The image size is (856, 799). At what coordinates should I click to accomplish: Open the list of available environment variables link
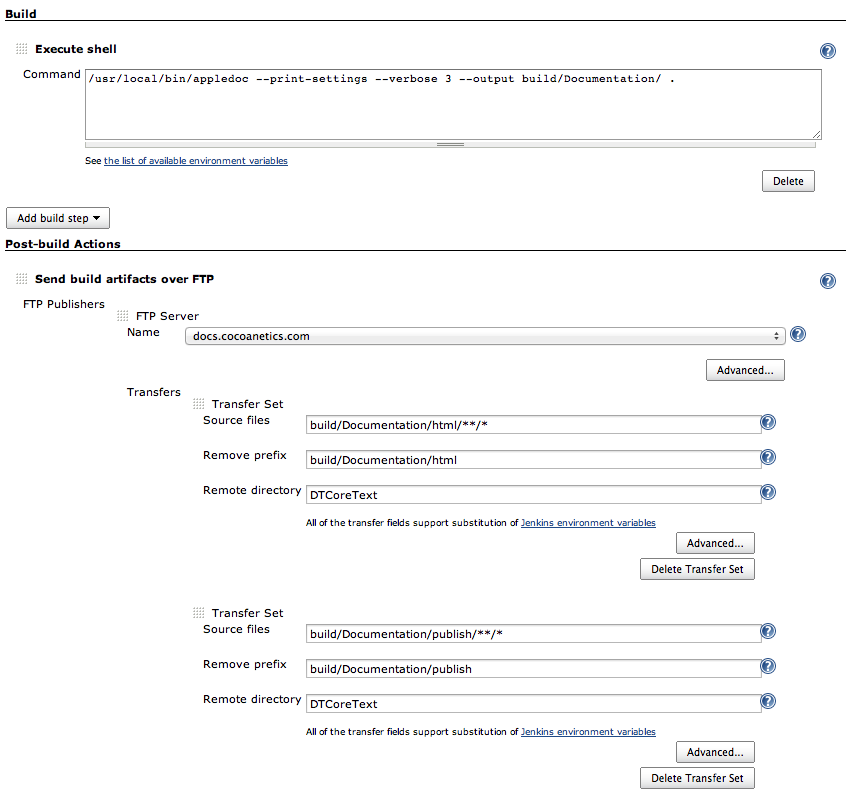click(x=195, y=160)
